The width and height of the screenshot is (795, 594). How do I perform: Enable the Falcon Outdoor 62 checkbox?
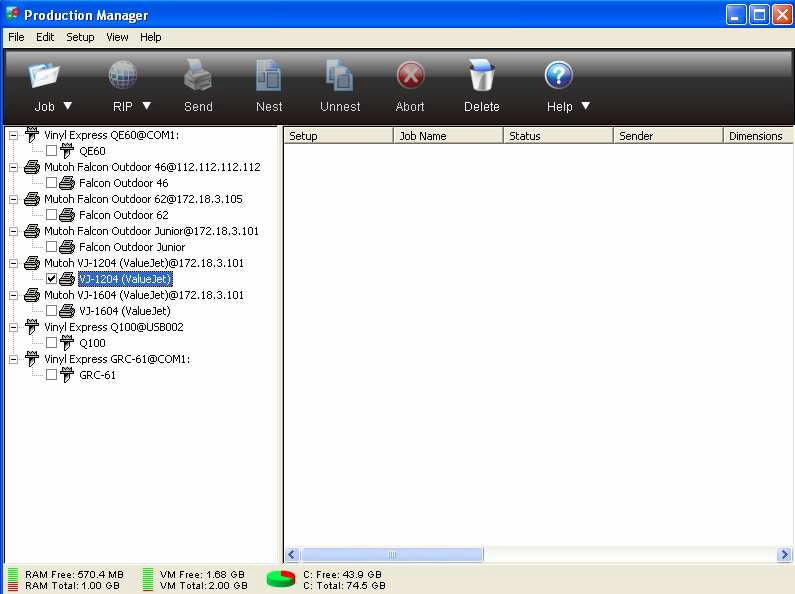point(51,214)
